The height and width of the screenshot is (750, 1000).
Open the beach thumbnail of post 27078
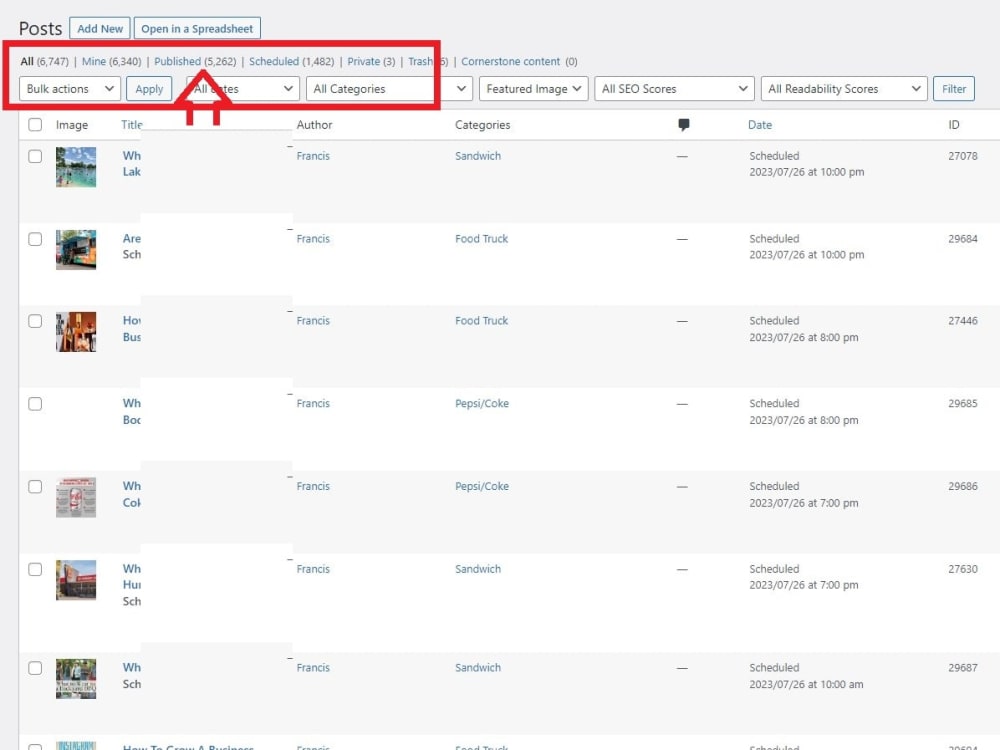click(x=76, y=167)
